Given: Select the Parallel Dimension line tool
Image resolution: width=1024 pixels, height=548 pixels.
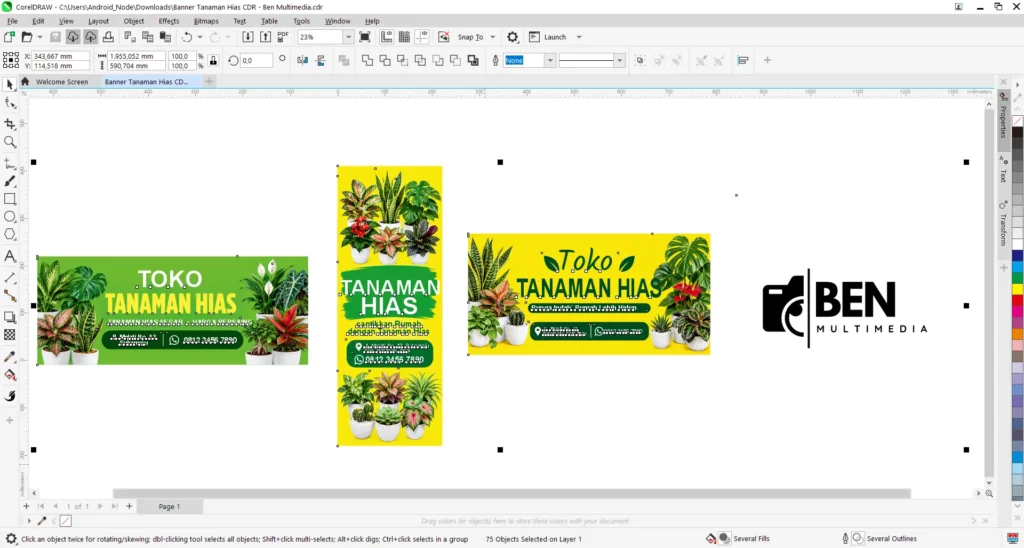Looking at the screenshot, I should click(10, 278).
